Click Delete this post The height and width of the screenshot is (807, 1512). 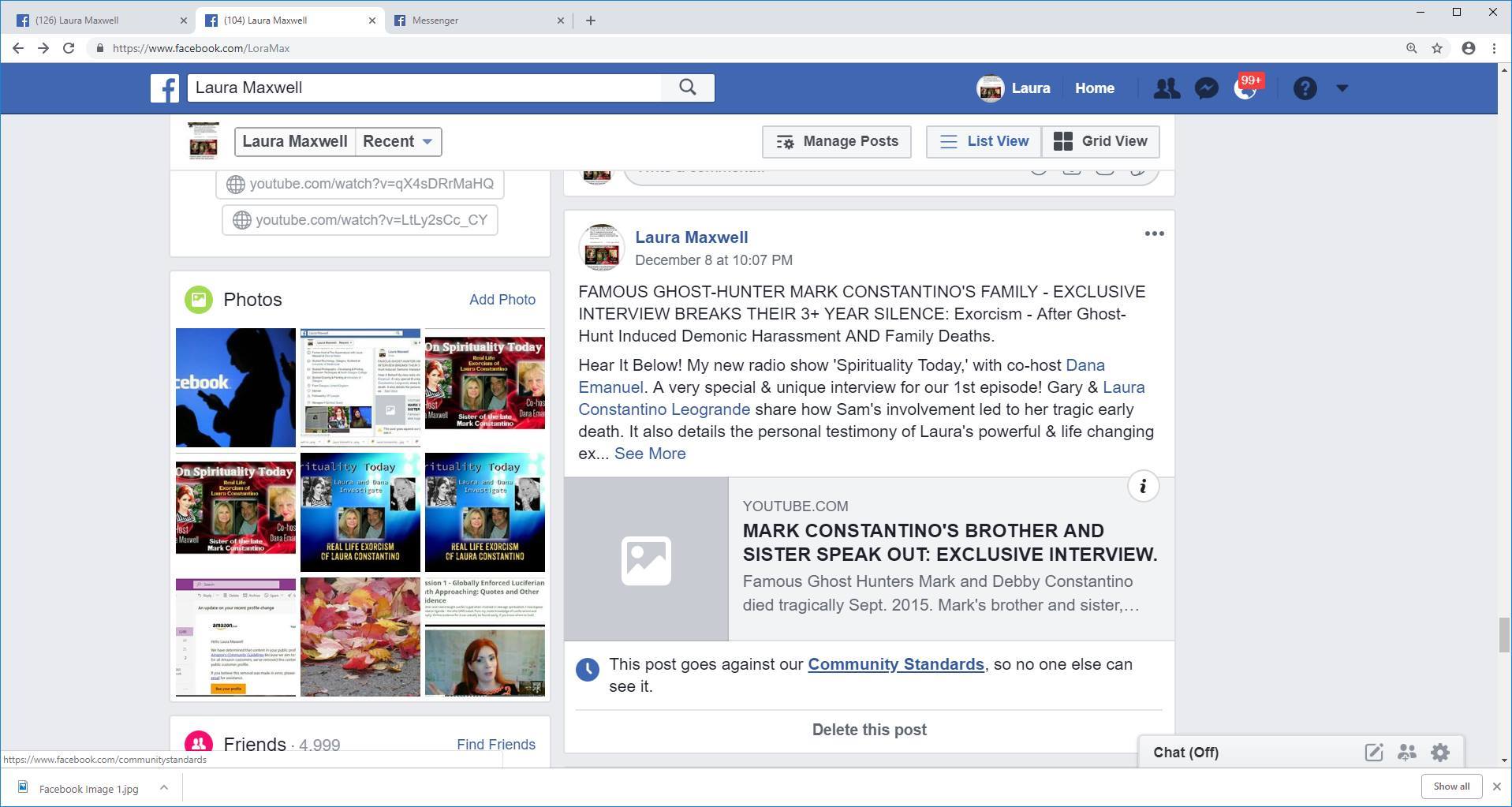coord(869,730)
